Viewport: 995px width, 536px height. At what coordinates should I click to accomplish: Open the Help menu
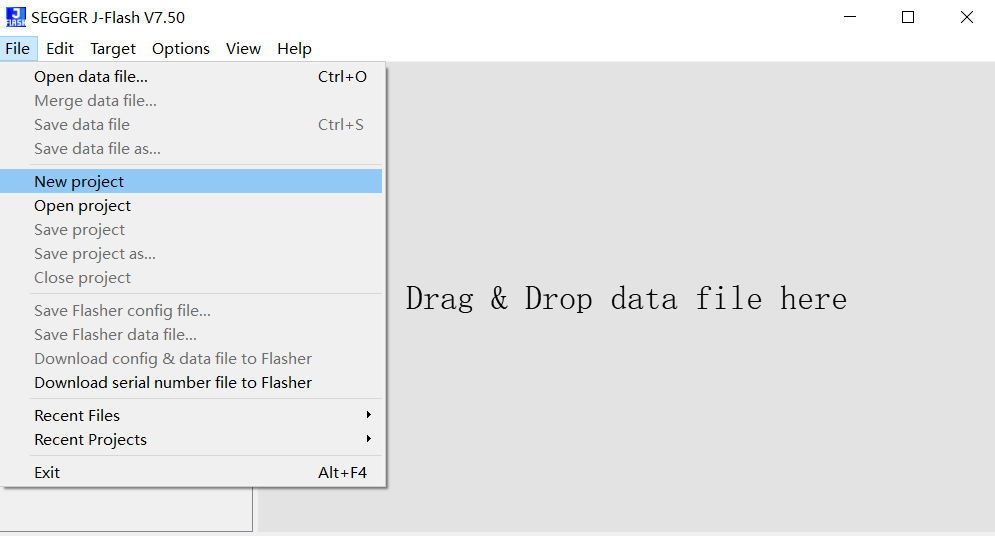(x=294, y=49)
